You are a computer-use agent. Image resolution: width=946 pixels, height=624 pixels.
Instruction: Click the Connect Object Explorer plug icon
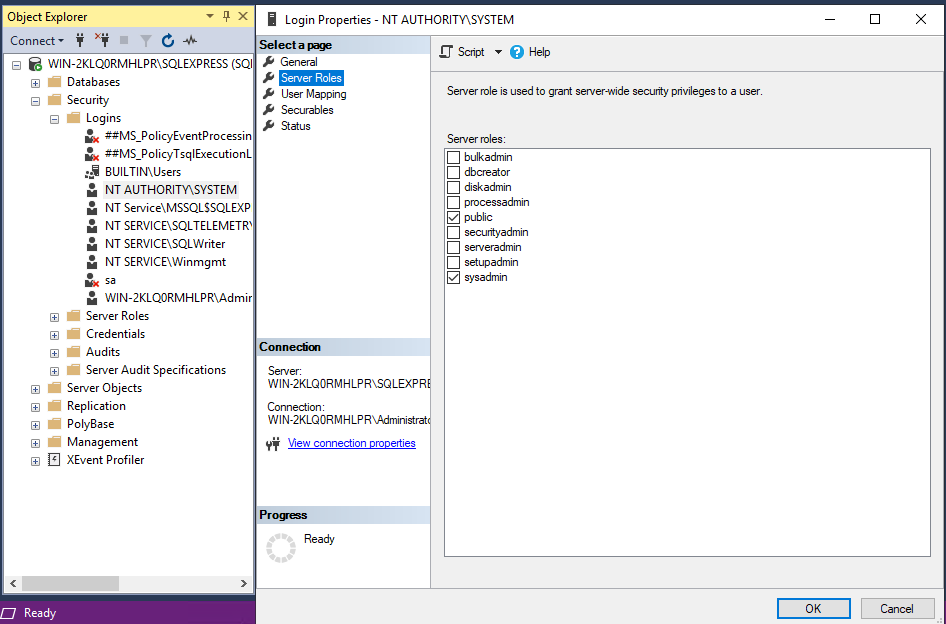(80, 41)
